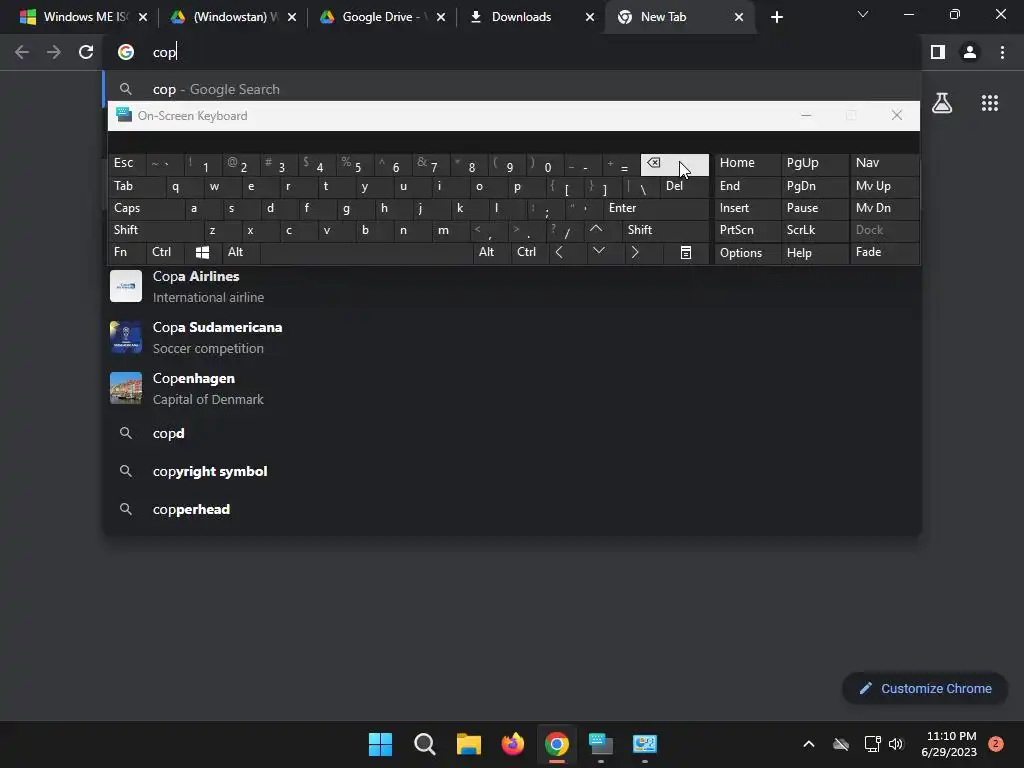Image resolution: width=1024 pixels, height=768 pixels.
Task: Click the On-Screen Keyboard taskbar icon
Action: click(601, 744)
